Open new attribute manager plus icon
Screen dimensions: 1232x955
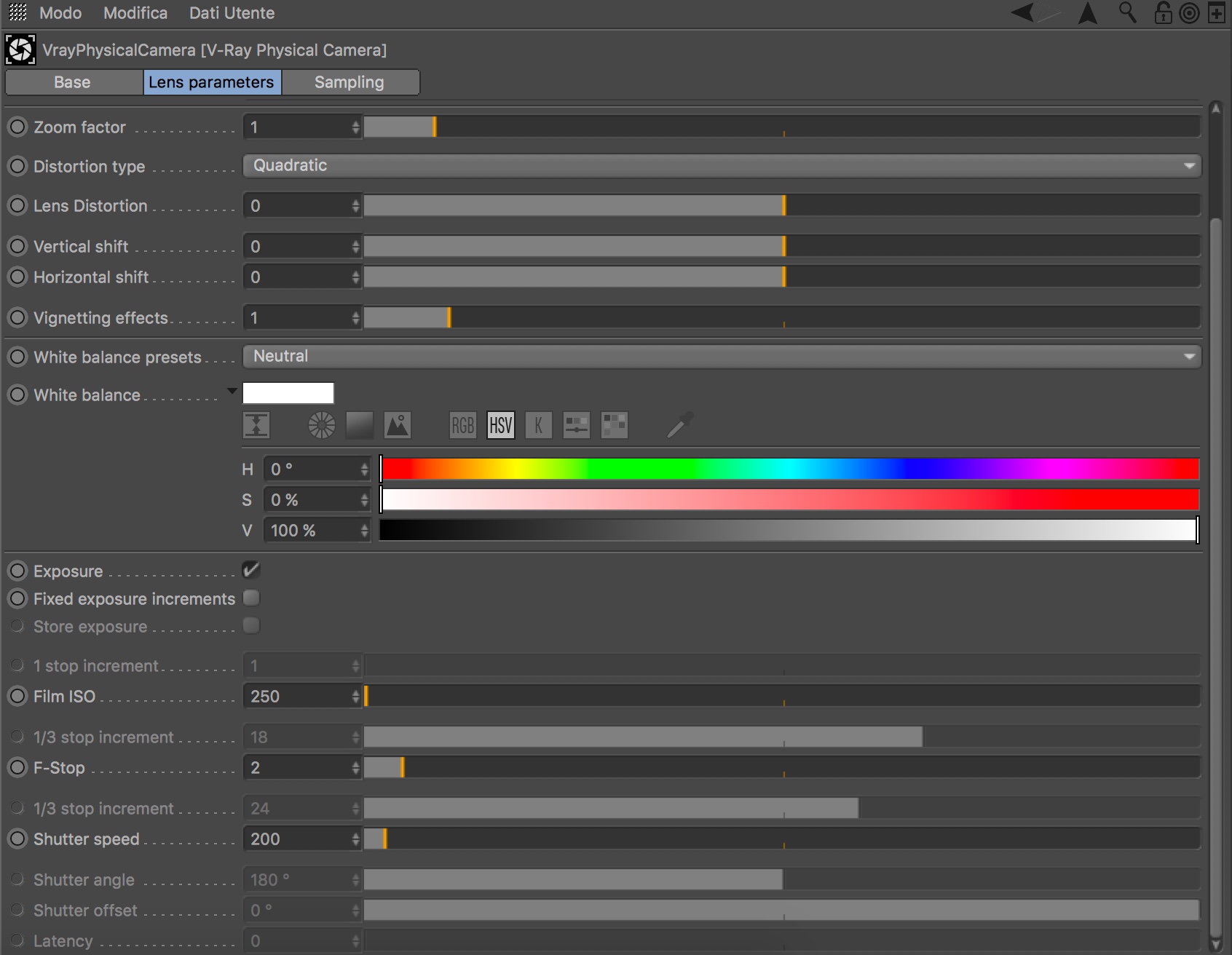[x=1217, y=13]
